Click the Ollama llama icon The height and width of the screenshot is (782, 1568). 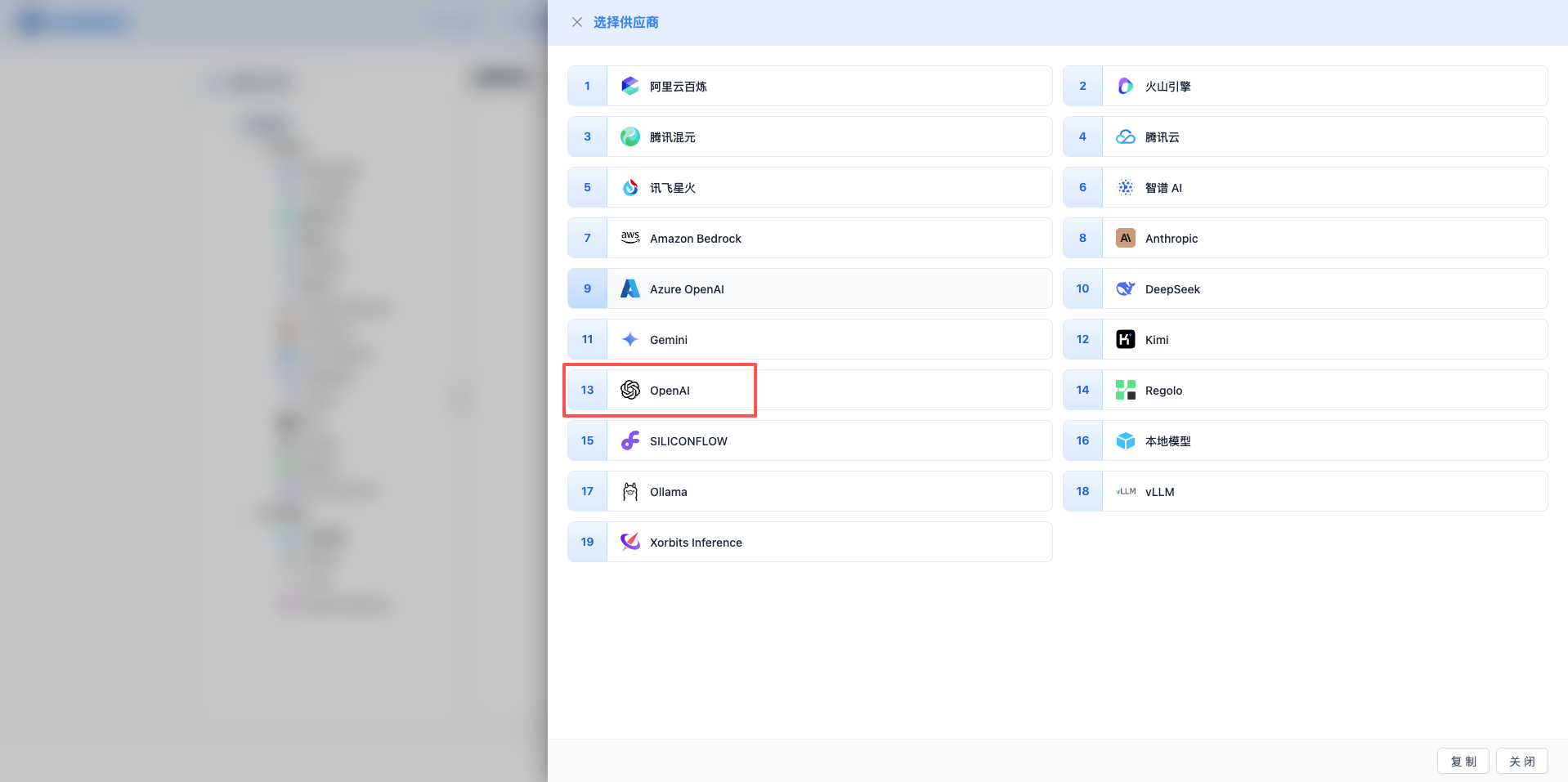coord(629,491)
